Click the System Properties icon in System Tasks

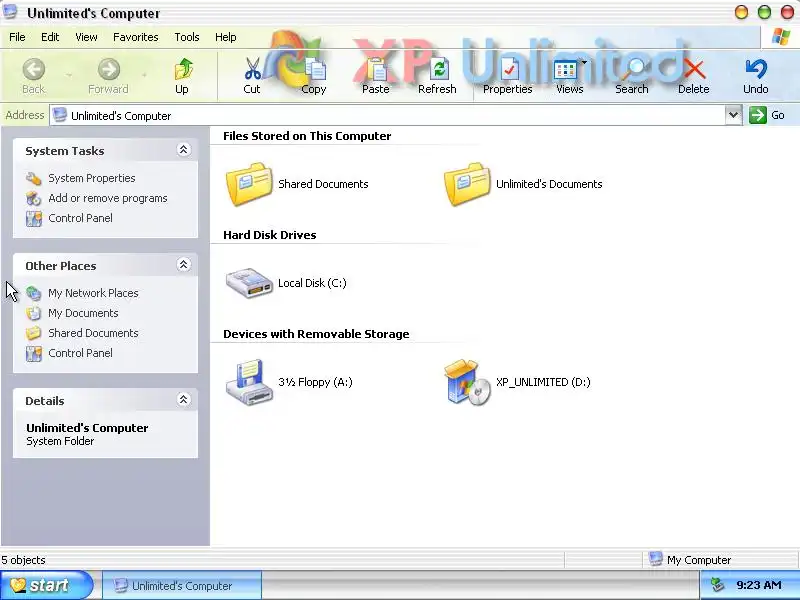[34, 179]
